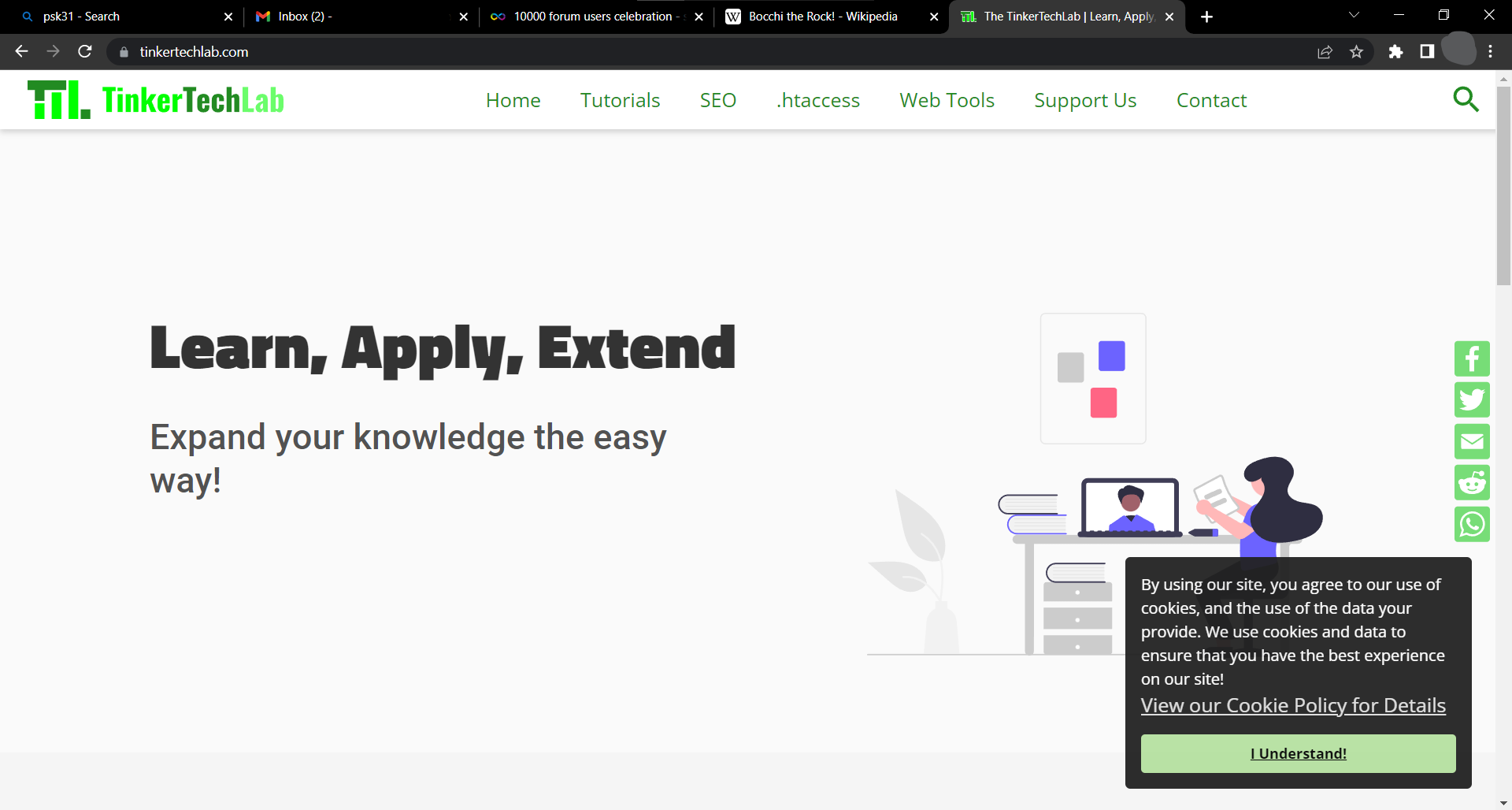Switch to Bocchi the Rock! Wikipedia tab
This screenshot has height=810, width=1512.
[x=822, y=17]
